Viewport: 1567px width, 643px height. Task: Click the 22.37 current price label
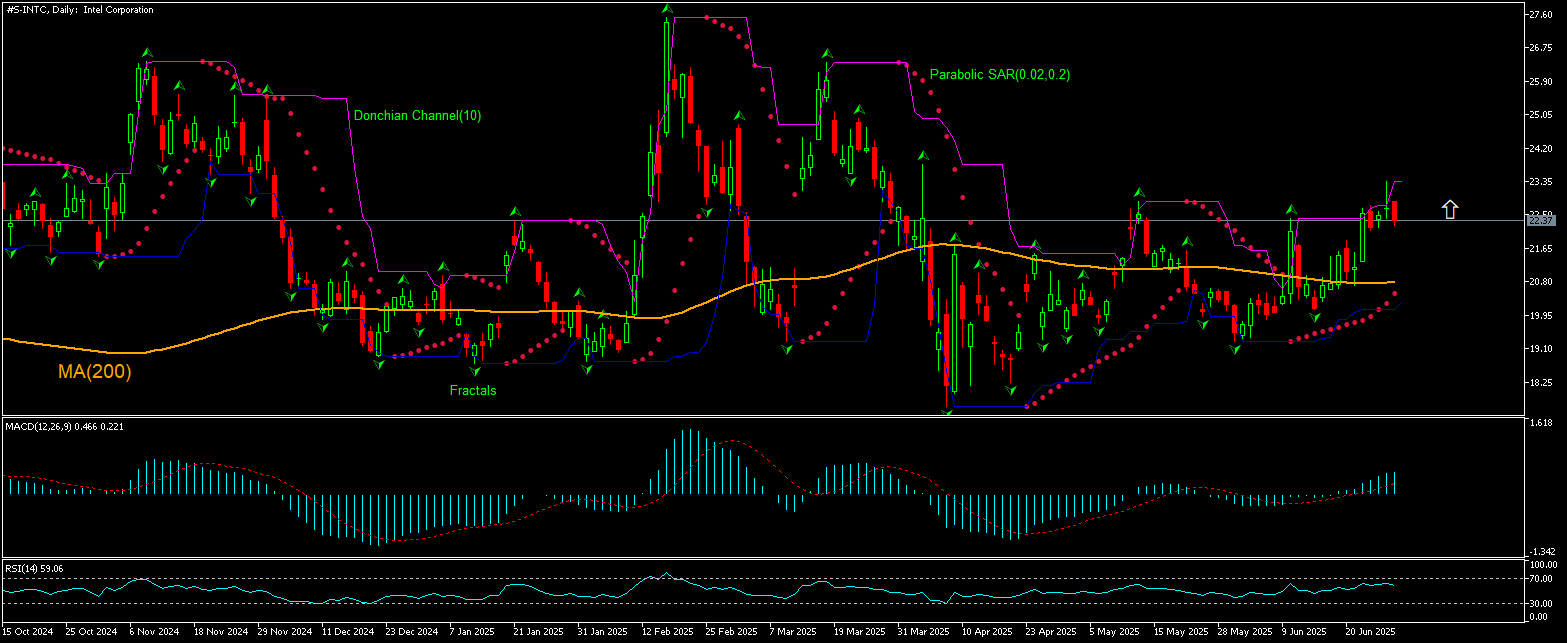pos(1540,219)
